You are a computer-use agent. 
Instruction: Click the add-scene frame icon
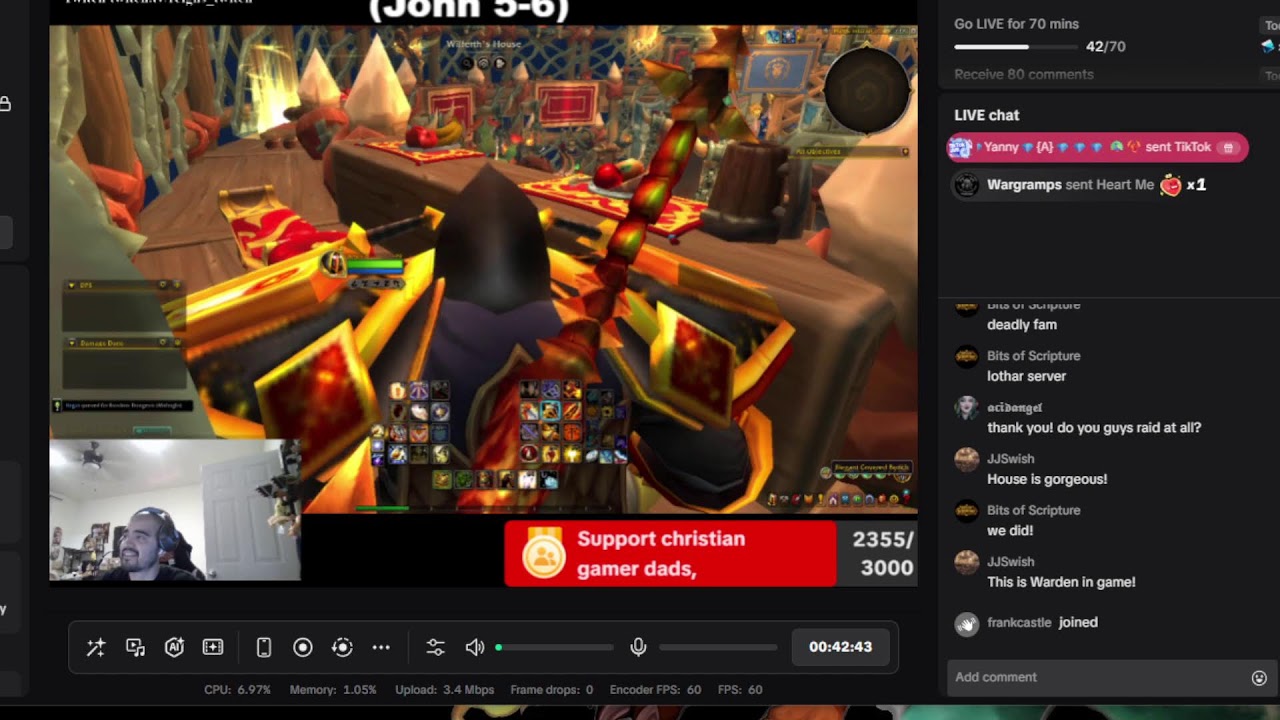(x=213, y=647)
